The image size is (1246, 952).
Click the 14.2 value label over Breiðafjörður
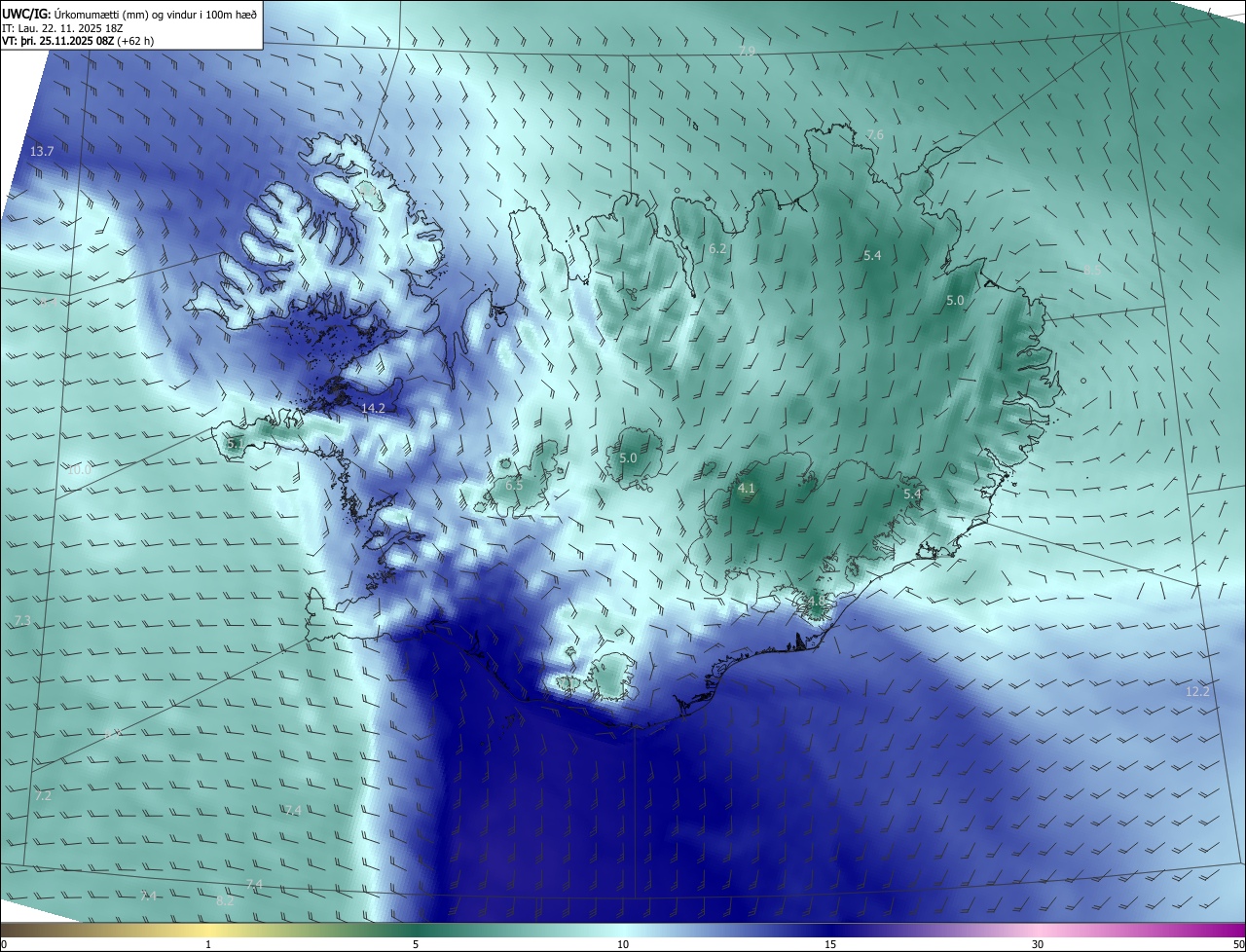point(373,408)
